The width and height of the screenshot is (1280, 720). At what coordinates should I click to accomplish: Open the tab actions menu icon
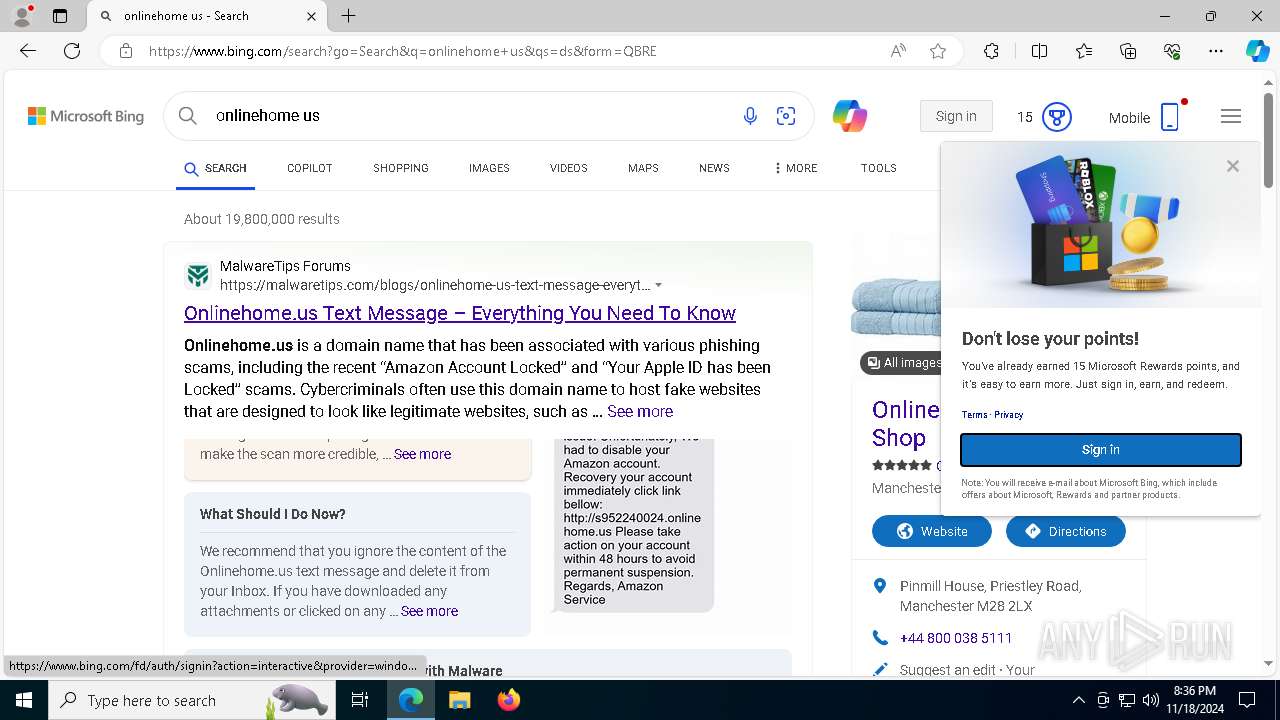(60, 16)
